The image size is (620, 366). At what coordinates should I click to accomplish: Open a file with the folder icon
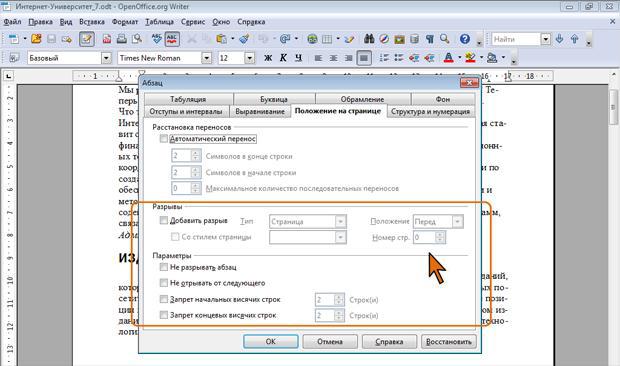tap(36, 39)
